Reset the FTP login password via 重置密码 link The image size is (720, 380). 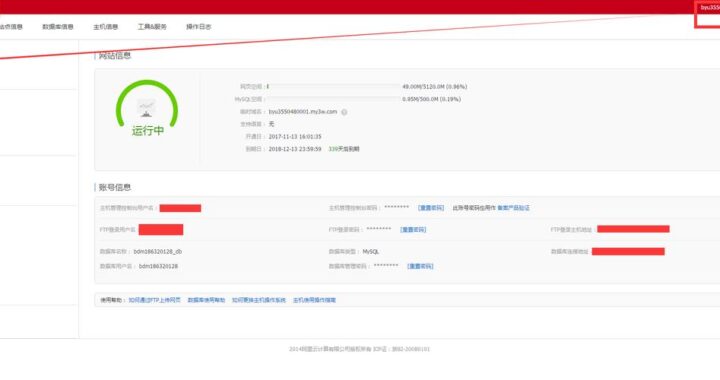[413, 229]
